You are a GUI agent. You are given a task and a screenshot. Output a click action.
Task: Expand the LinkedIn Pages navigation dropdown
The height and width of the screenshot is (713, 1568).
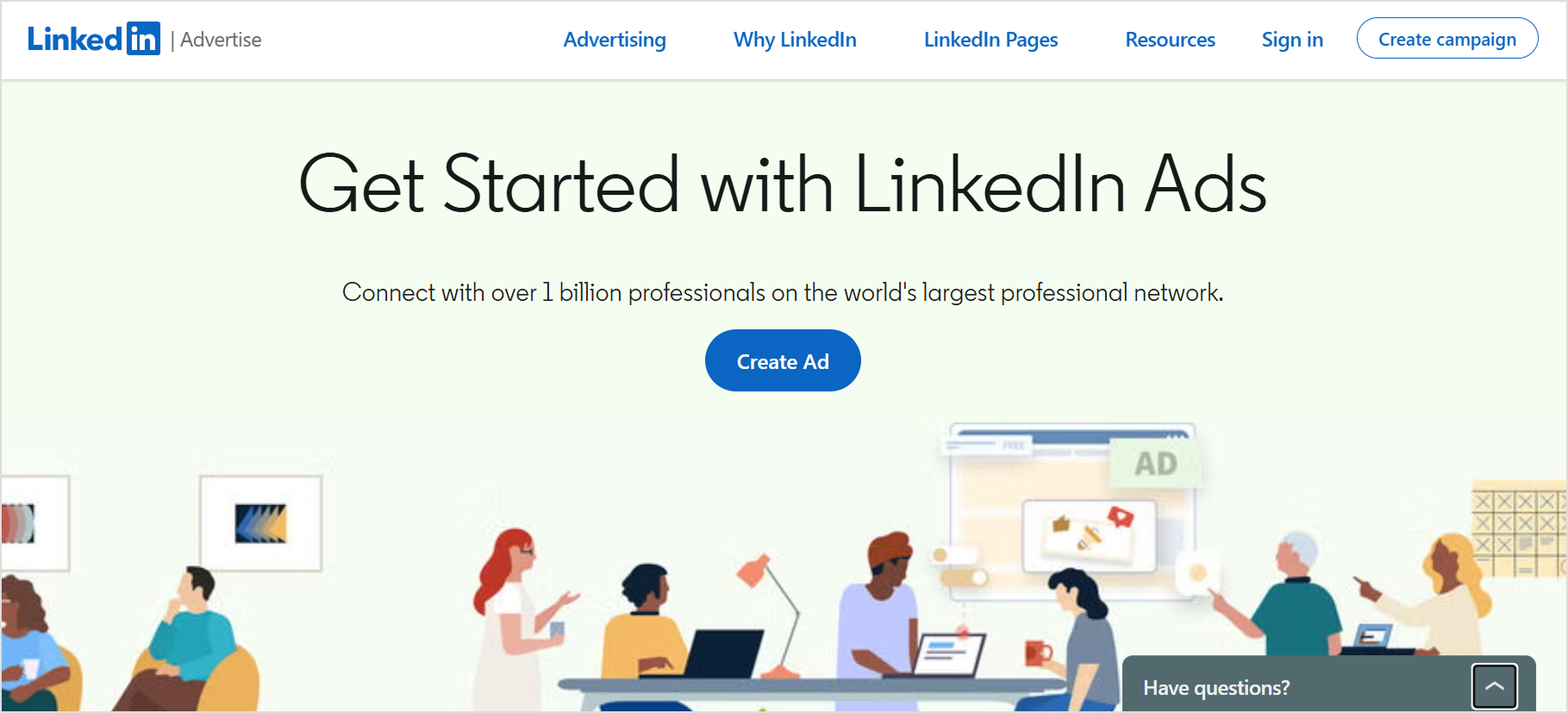click(x=990, y=40)
